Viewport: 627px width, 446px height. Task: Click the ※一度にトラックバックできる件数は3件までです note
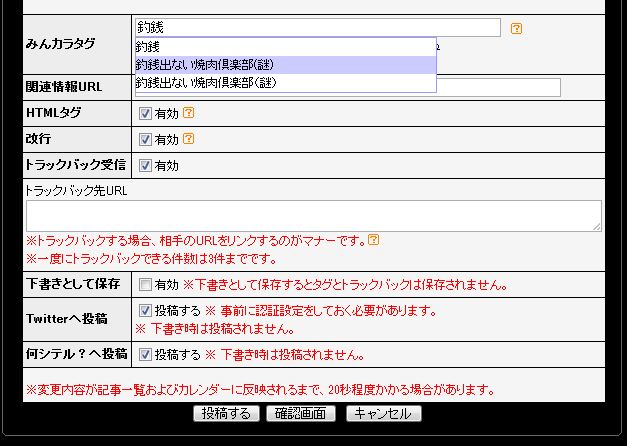152,259
